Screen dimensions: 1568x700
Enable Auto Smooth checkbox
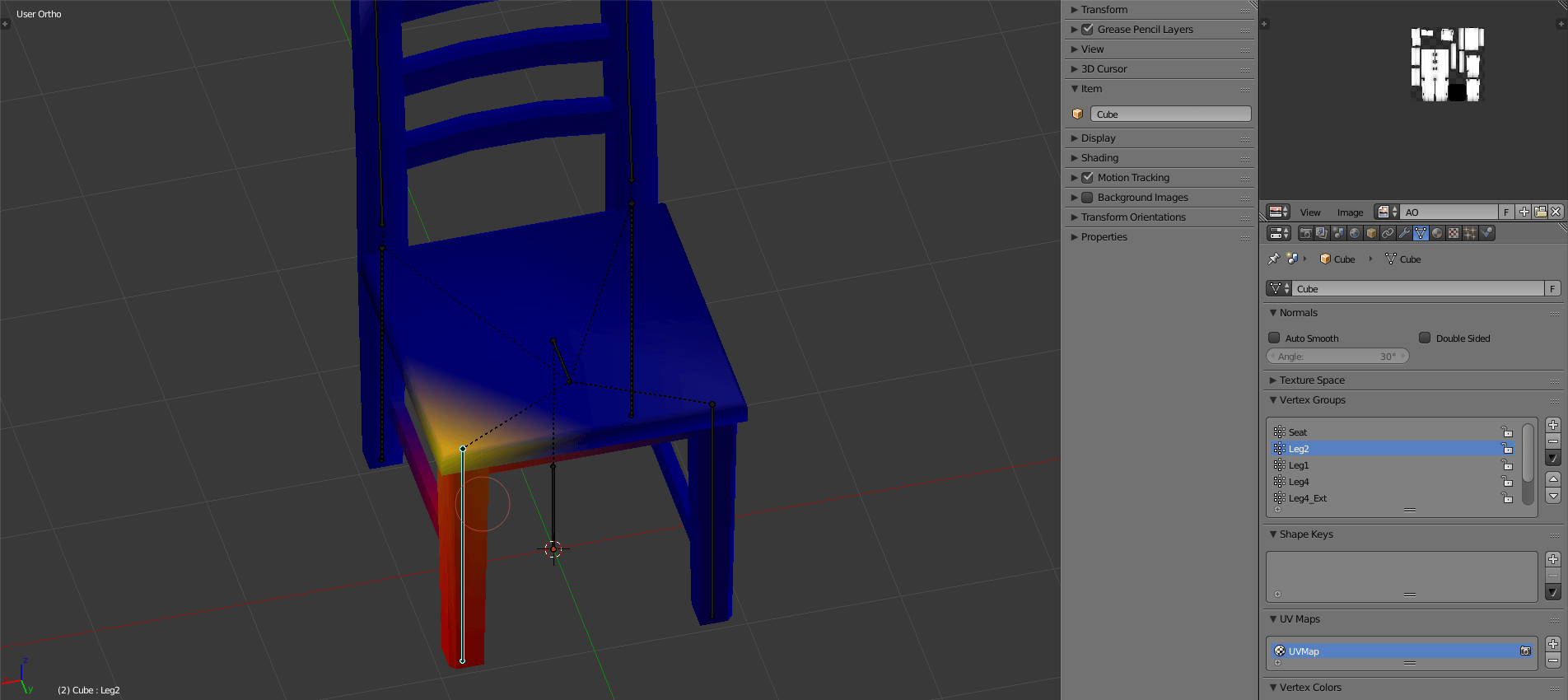(x=1274, y=338)
